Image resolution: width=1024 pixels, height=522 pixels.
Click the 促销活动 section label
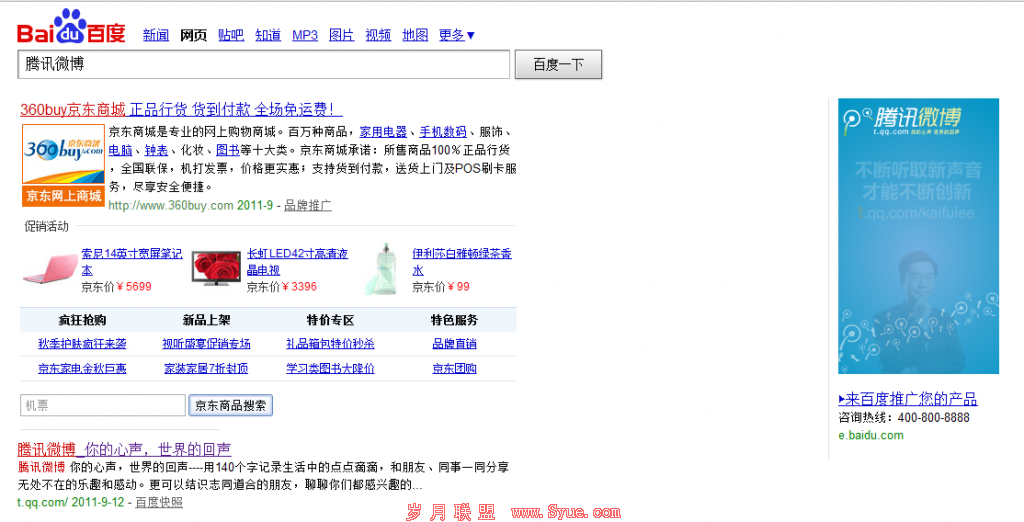[x=46, y=227]
